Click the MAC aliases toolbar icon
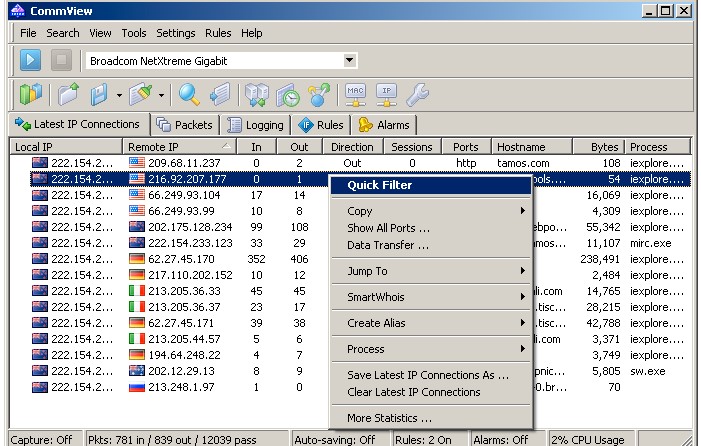This screenshot has width=701, height=446. click(x=355, y=95)
